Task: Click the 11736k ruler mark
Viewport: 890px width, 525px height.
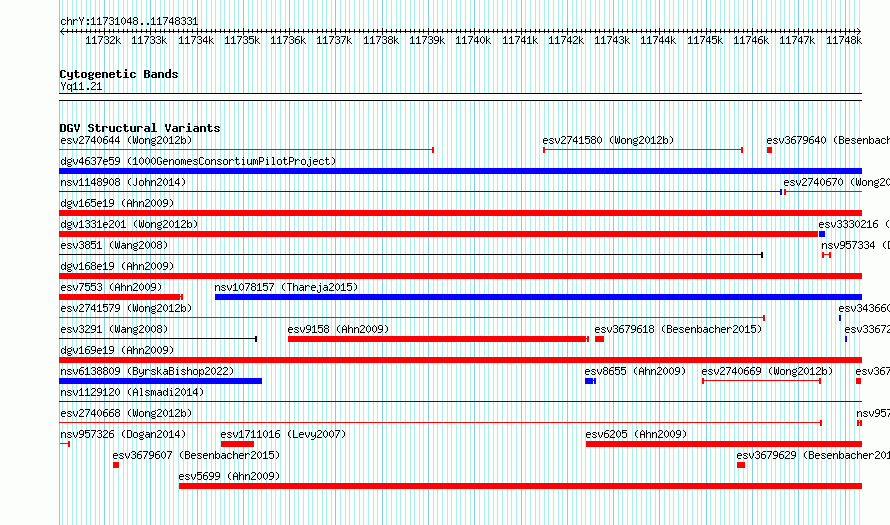Action: click(288, 40)
